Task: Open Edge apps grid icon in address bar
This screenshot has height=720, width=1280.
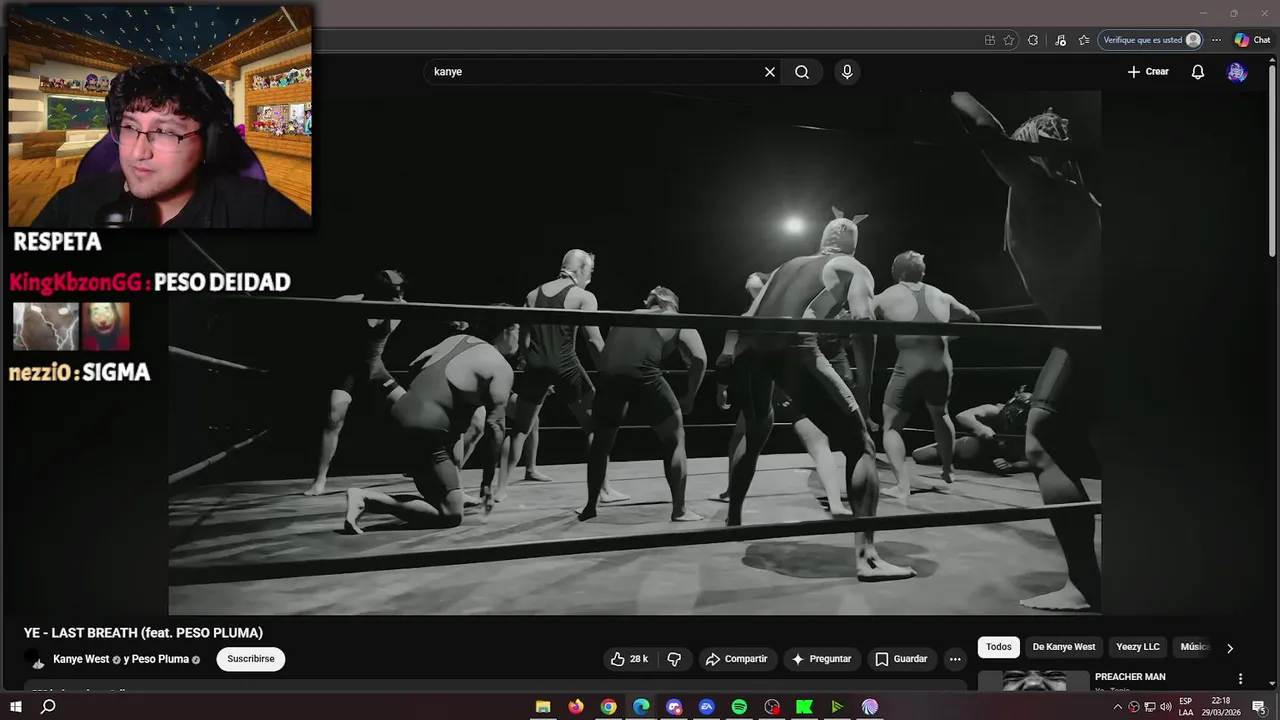Action: tap(989, 40)
